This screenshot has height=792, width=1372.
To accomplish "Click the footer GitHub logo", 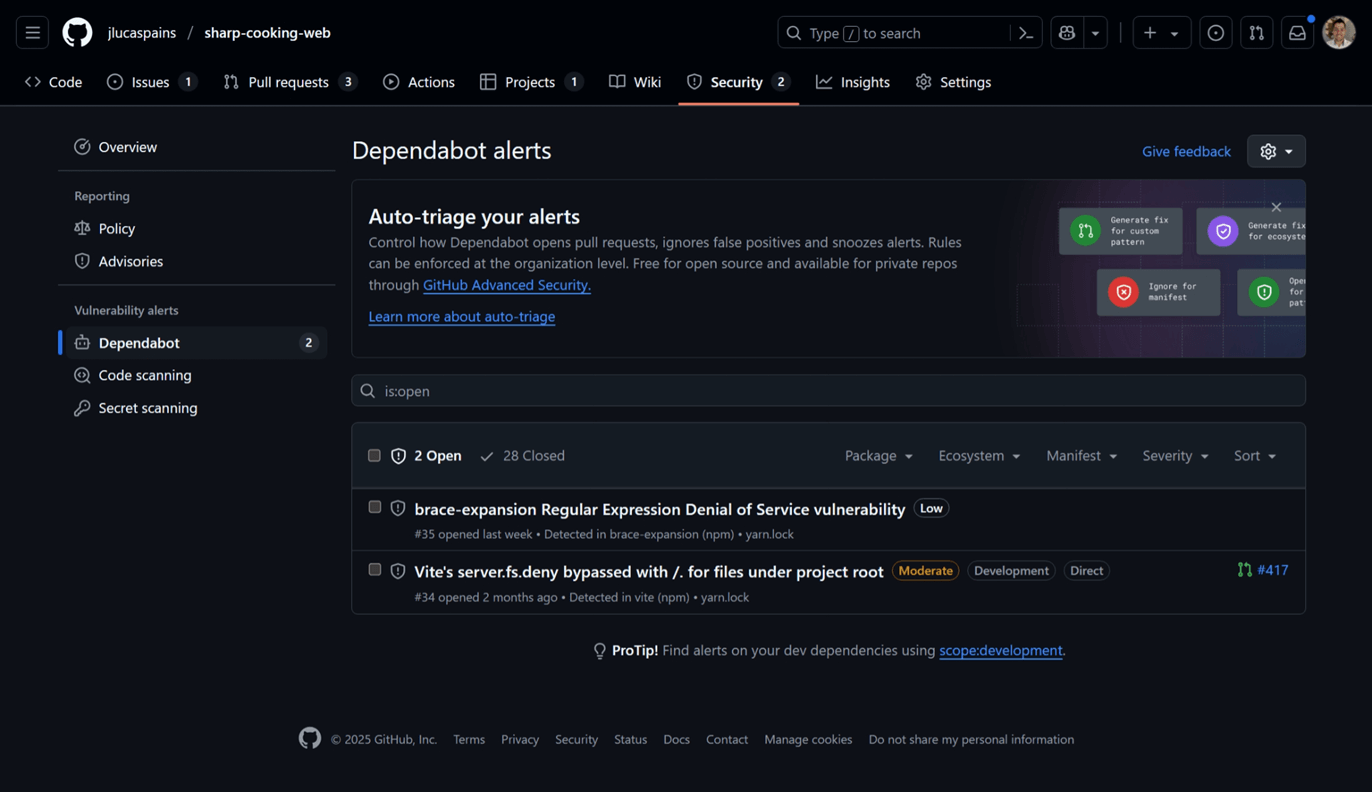I will pyautogui.click(x=310, y=738).
